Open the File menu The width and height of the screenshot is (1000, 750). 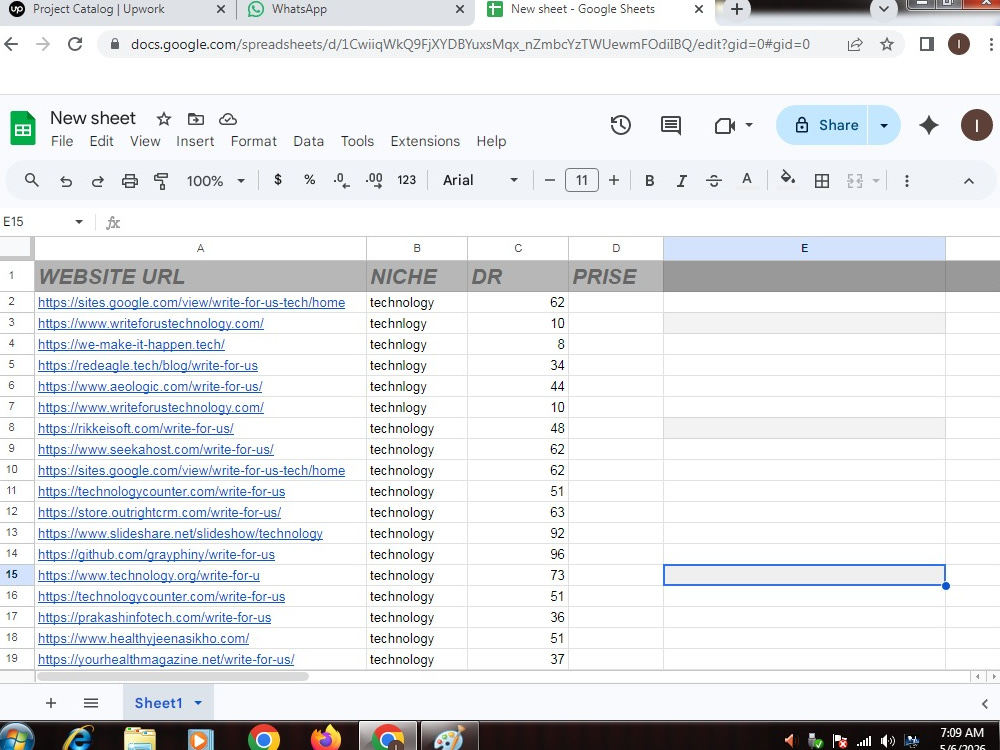click(x=62, y=141)
